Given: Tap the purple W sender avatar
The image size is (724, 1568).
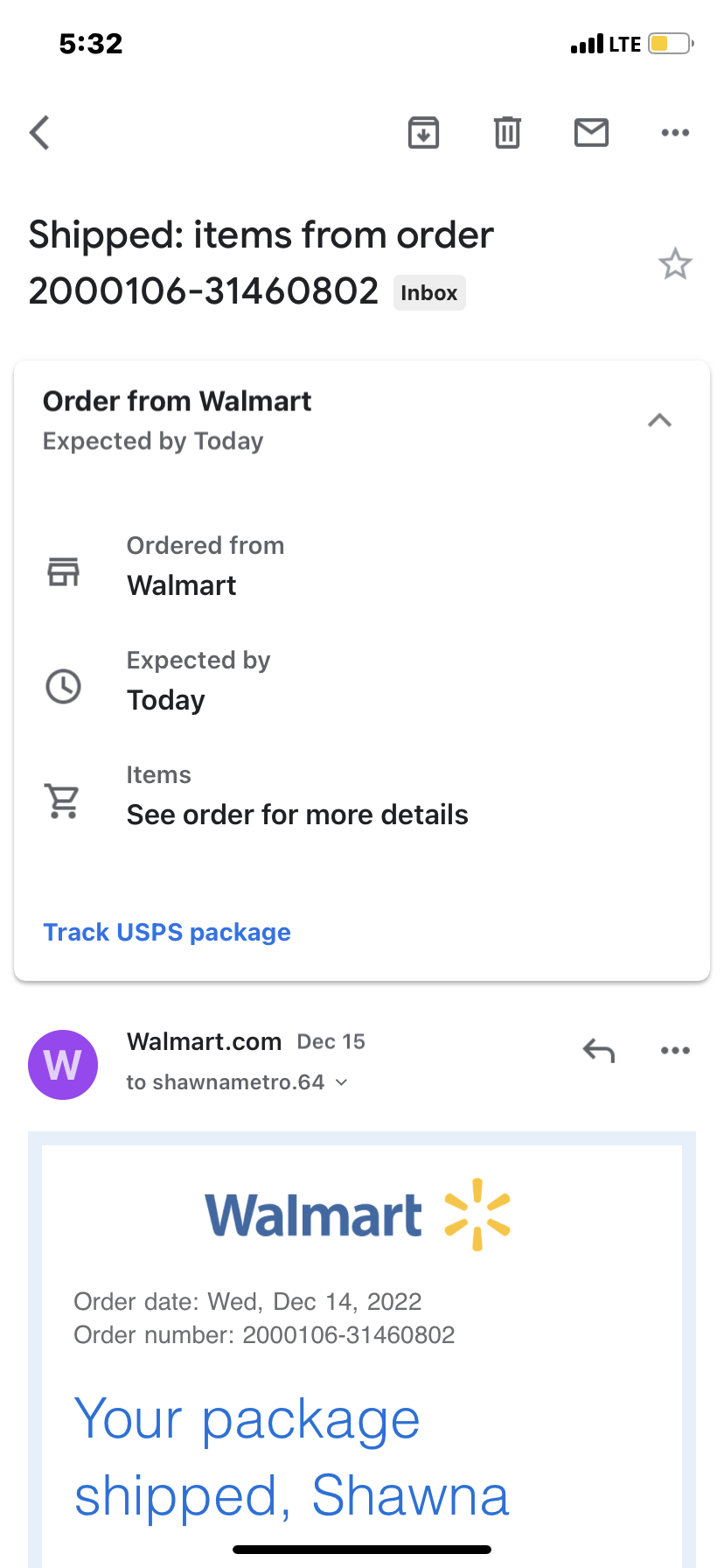Looking at the screenshot, I should (63, 1065).
